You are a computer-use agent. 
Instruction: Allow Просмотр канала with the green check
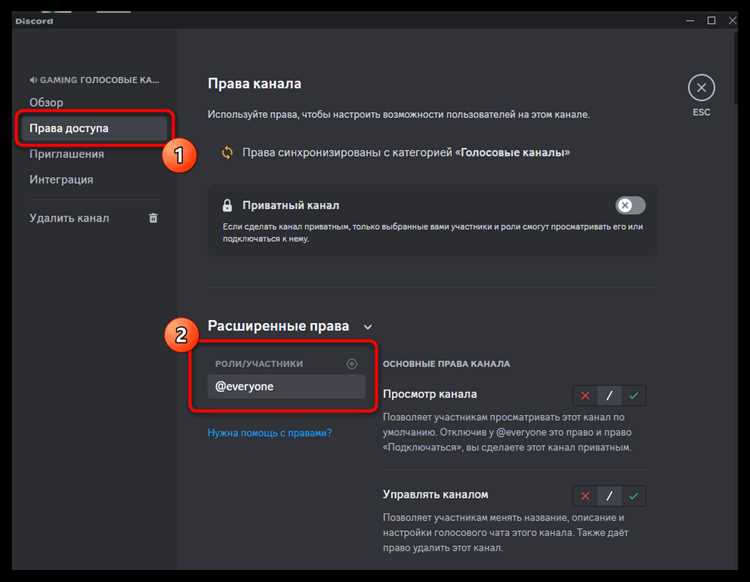pos(634,395)
